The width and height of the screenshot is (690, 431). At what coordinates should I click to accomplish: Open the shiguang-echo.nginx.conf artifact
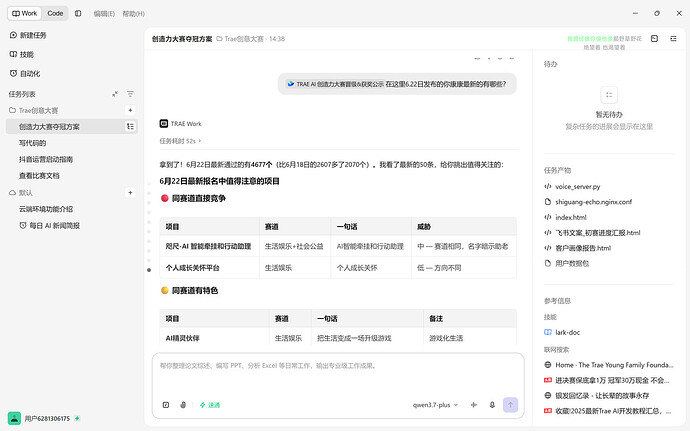point(593,202)
